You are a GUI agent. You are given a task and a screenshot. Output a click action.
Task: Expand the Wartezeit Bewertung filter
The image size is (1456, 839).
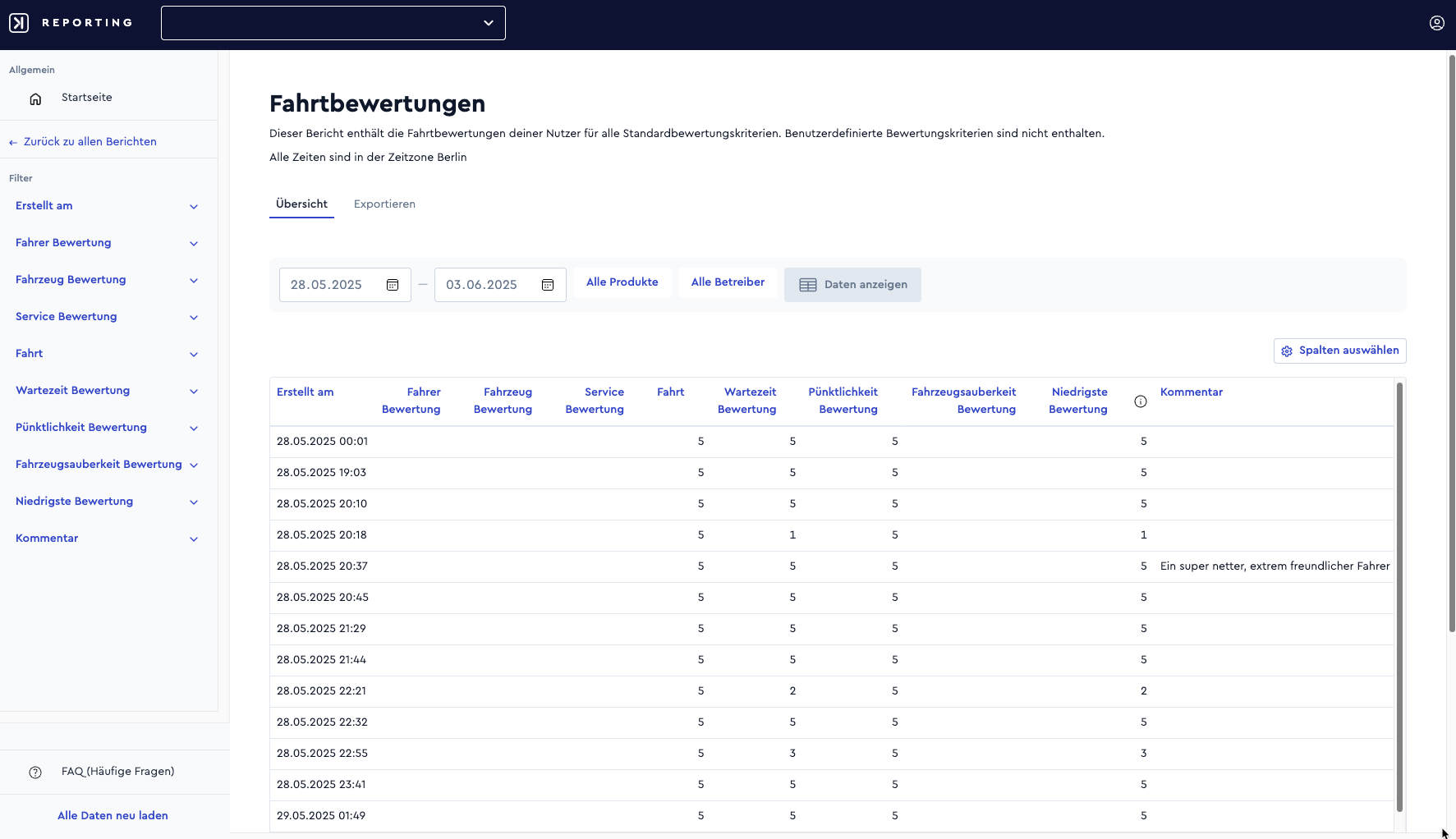[x=107, y=391]
